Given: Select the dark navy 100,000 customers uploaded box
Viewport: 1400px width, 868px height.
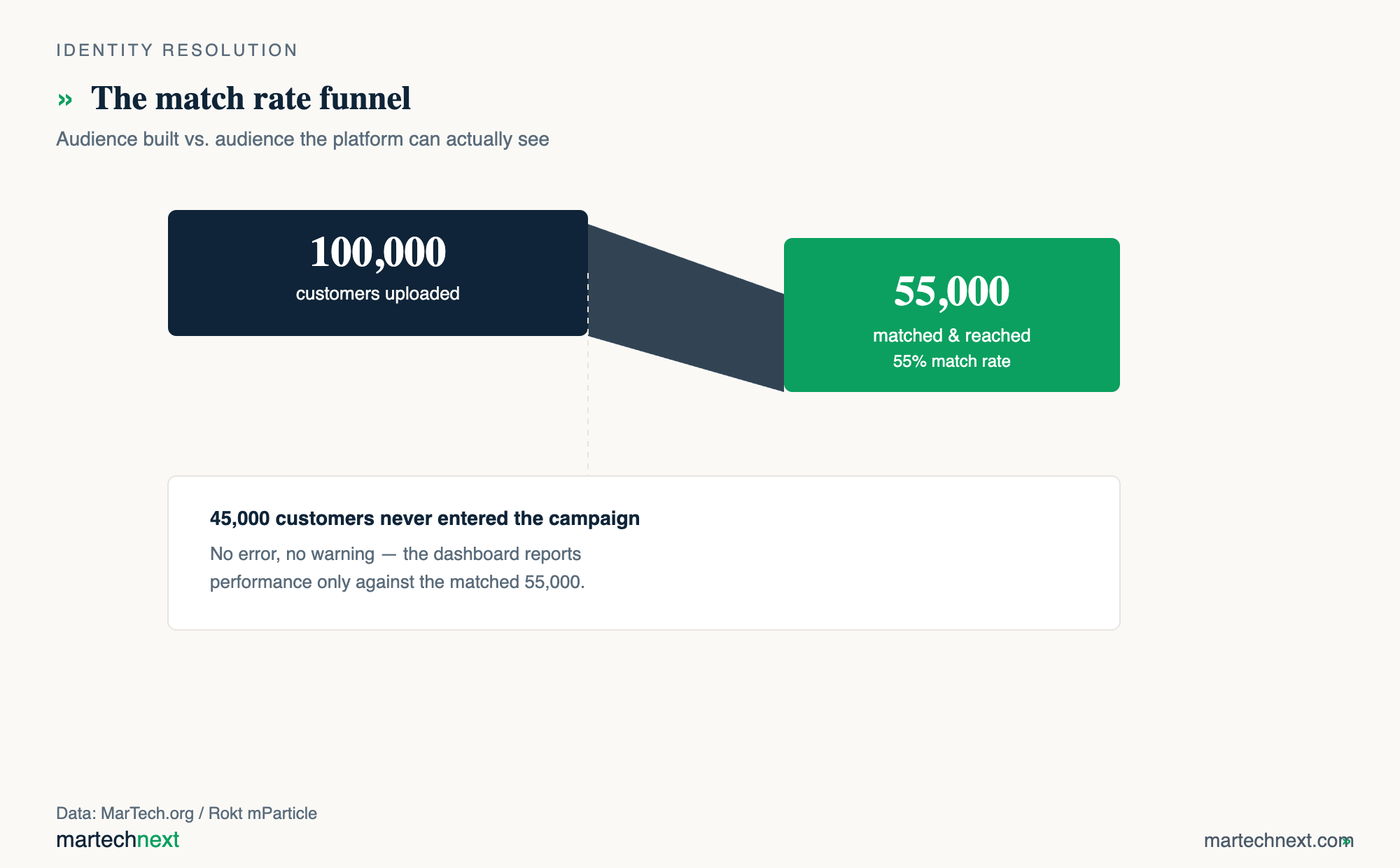Looking at the screenshot, I should click(x=378, y=273).
